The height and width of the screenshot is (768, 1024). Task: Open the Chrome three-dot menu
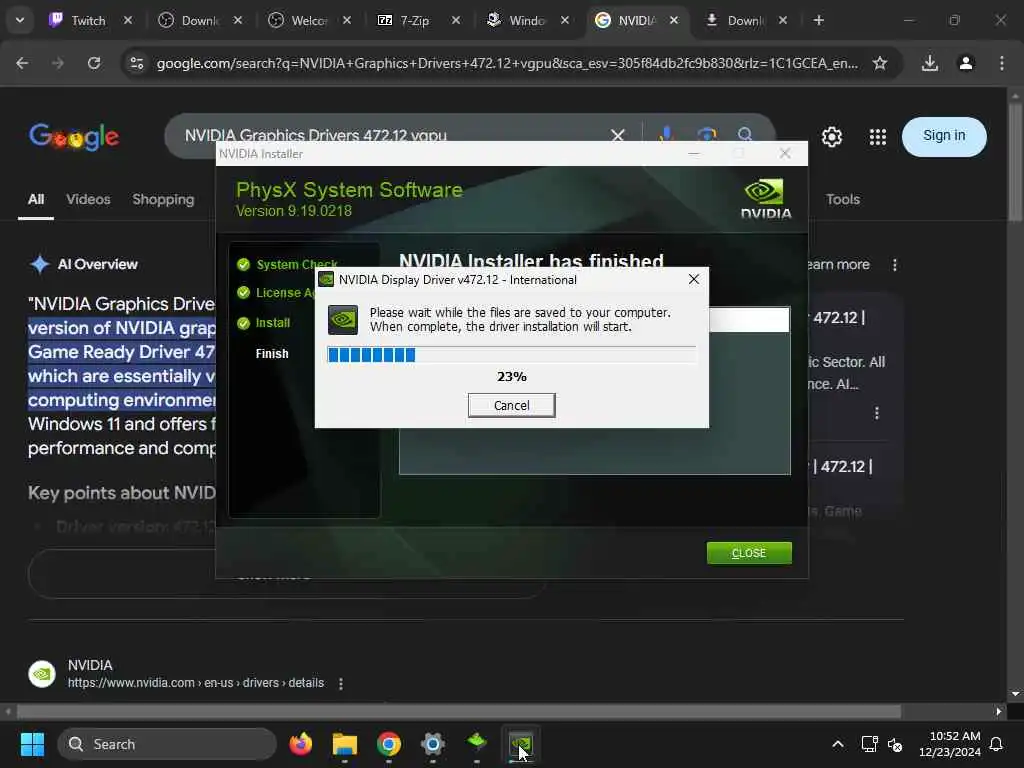click(x=1002, y=63)
